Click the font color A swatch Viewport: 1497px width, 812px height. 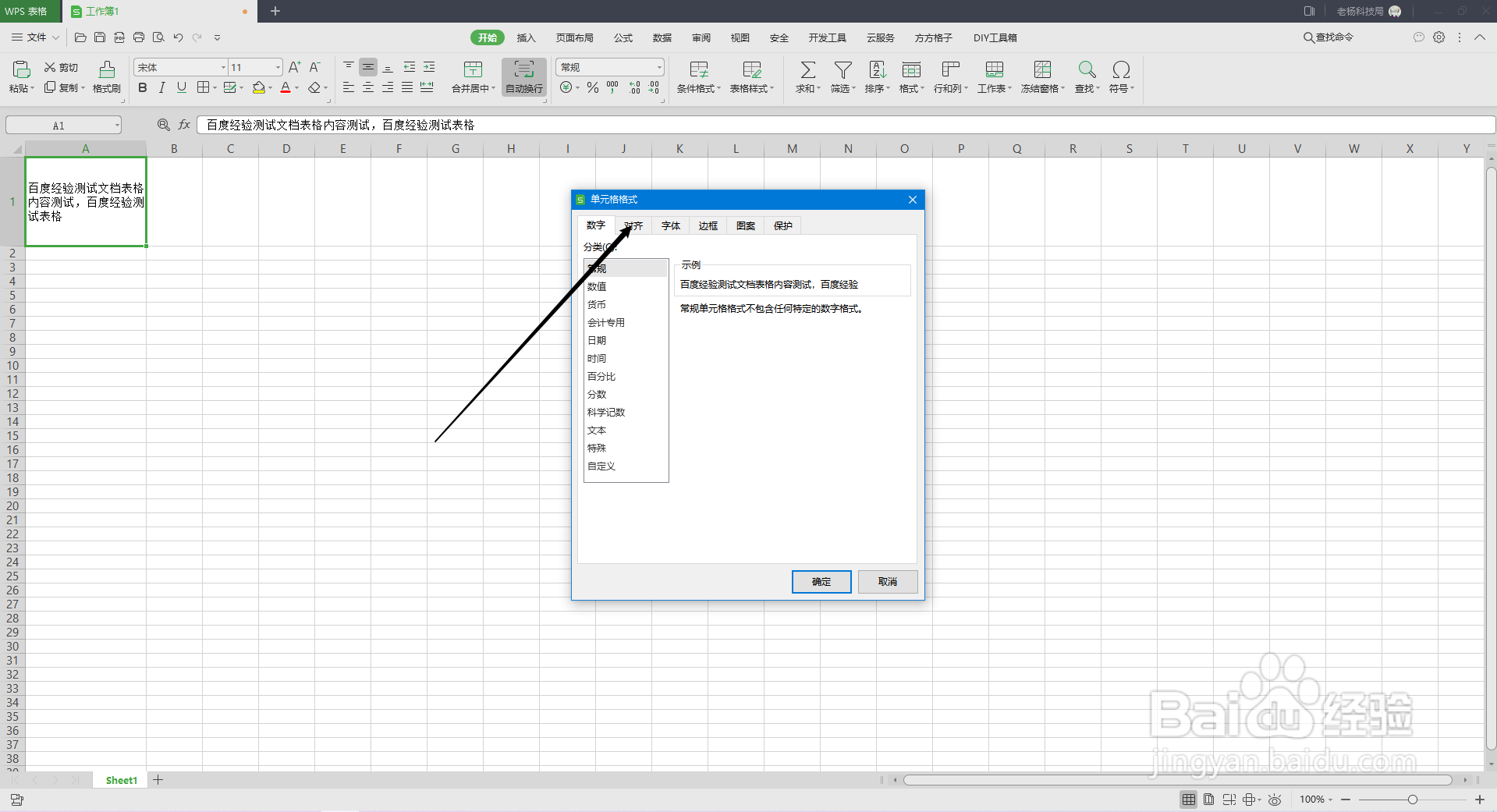coord(286,88)
